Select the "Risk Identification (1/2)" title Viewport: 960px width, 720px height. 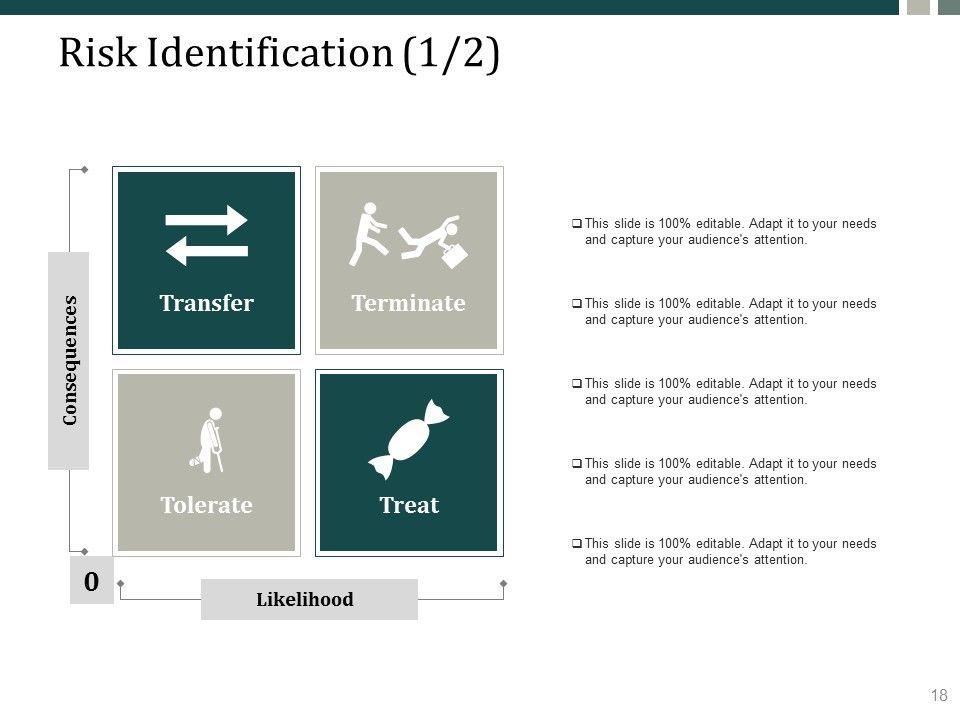coord(279,54)
